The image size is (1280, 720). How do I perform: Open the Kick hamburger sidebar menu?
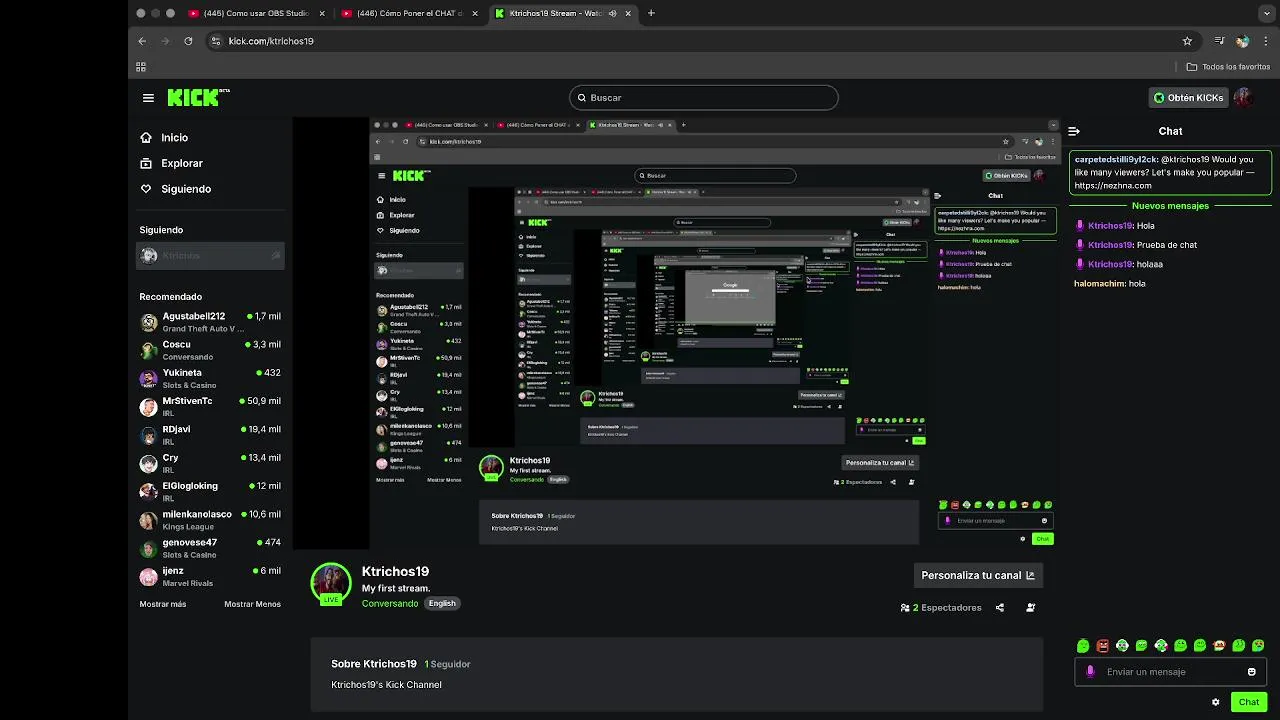148,98
